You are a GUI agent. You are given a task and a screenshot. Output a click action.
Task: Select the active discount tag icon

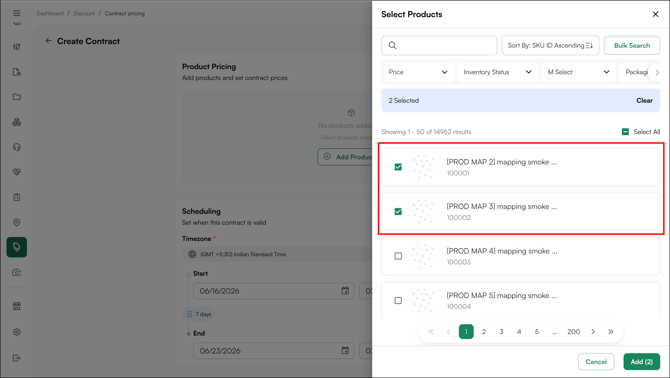tap(17, 247)
